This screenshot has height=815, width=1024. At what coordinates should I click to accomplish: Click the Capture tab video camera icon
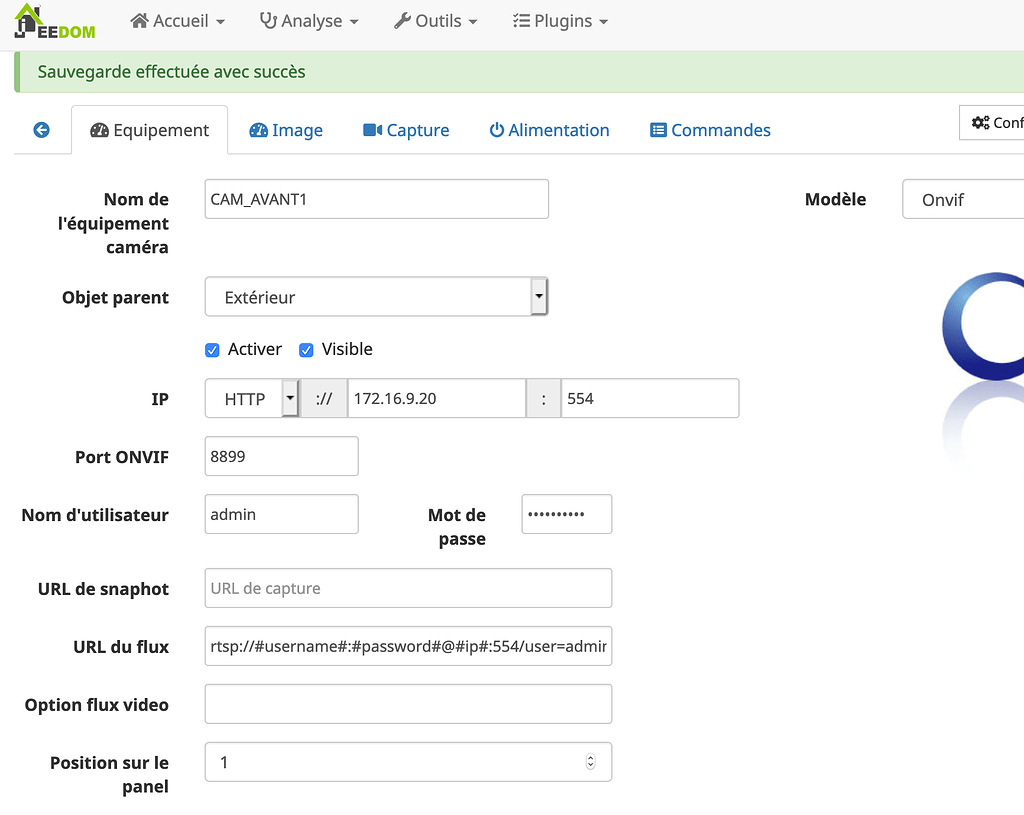pyautogui.click(x=372, y=130)
